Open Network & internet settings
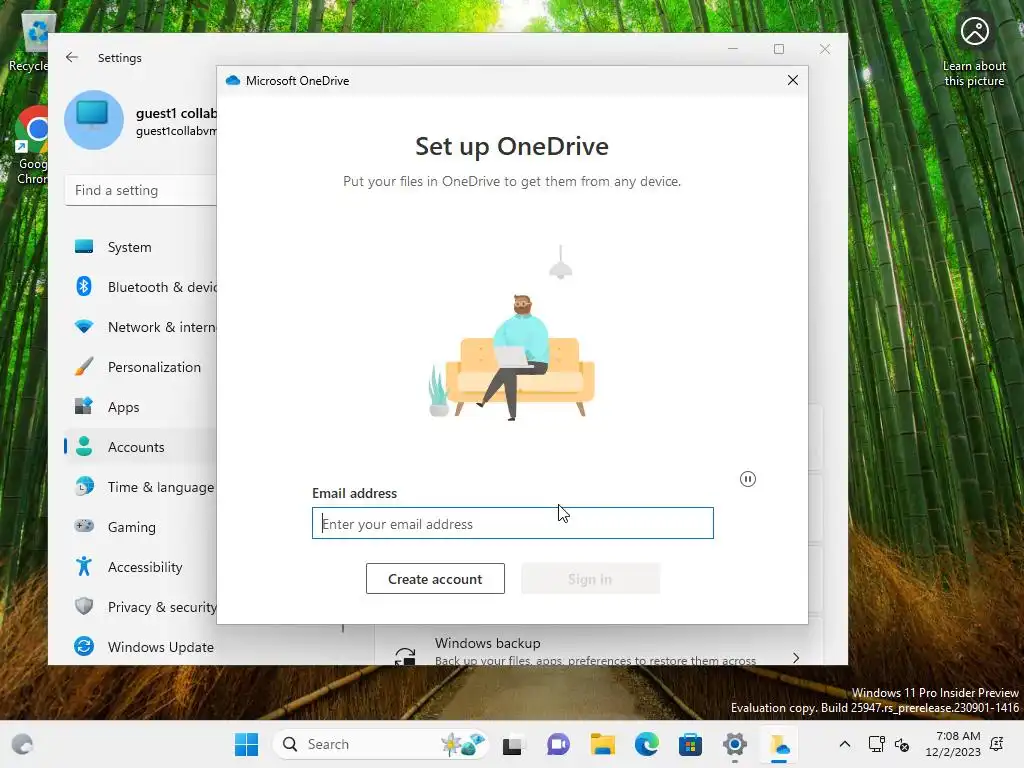This screenshot has height=768, width=1024. (140, 327)
